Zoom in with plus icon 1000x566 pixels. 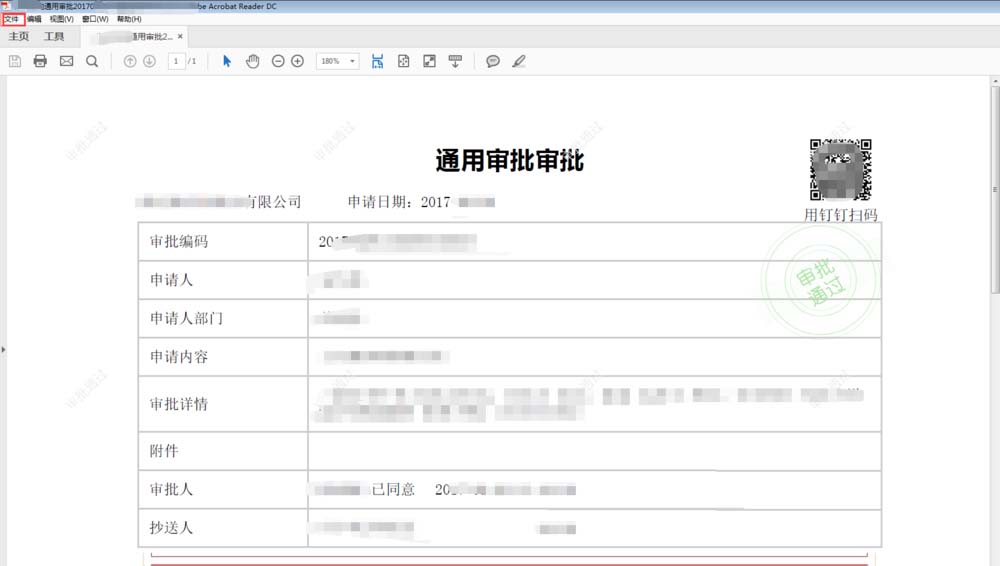click(297, 61)
